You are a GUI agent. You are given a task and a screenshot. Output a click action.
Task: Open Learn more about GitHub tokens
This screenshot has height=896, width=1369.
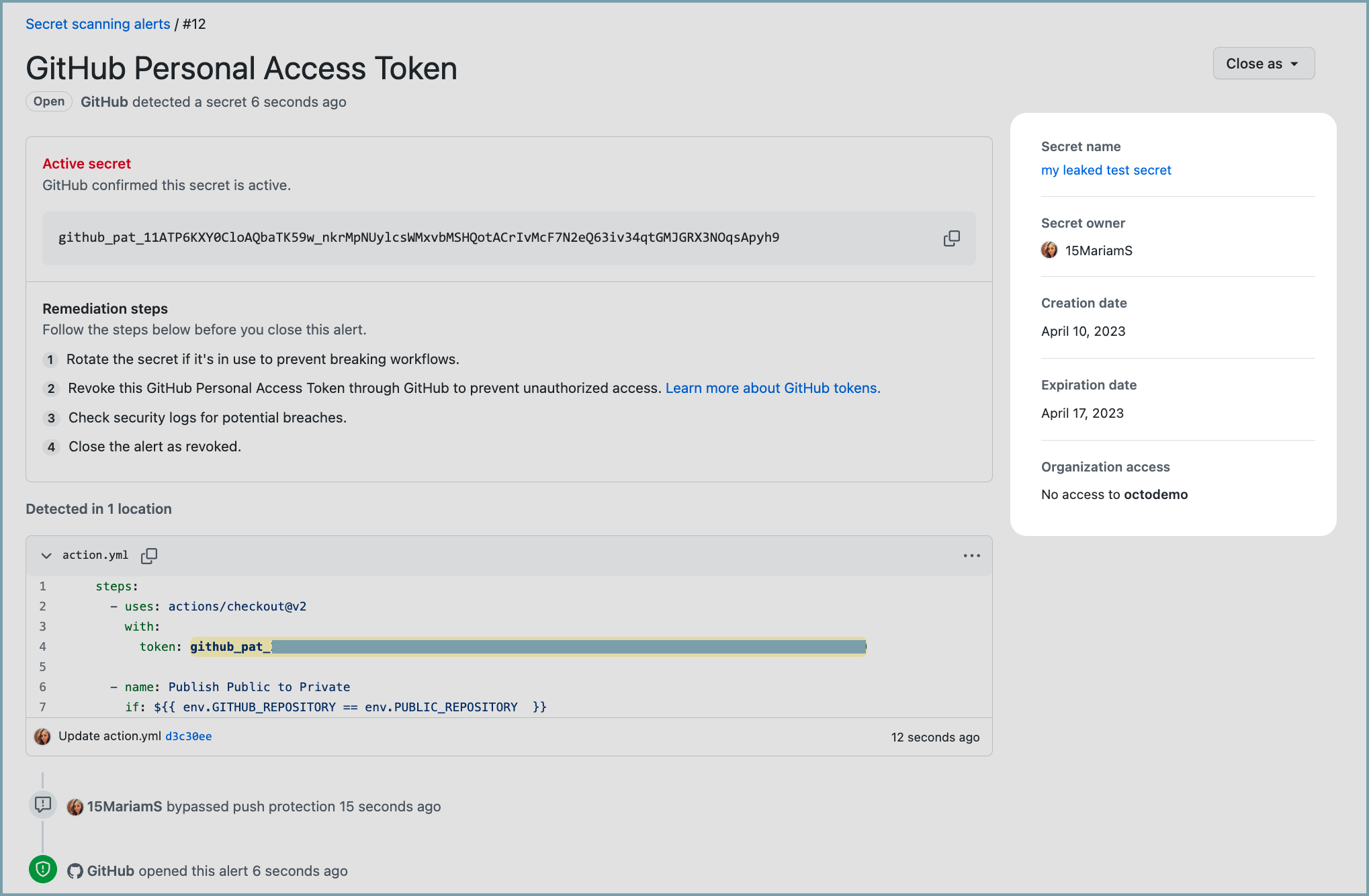772,388
